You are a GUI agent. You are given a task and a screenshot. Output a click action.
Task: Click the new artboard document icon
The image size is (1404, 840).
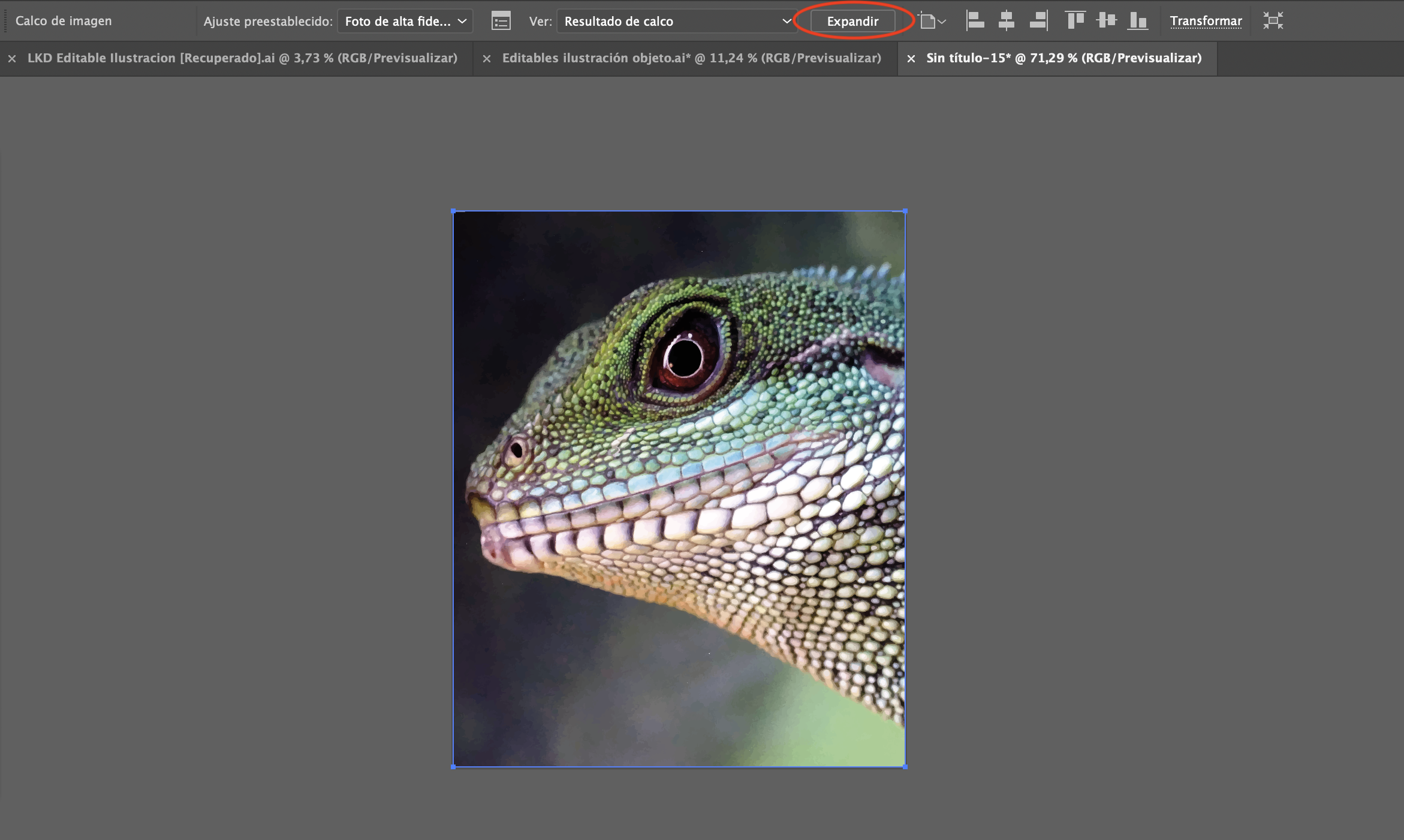click(x=927, y=20)
